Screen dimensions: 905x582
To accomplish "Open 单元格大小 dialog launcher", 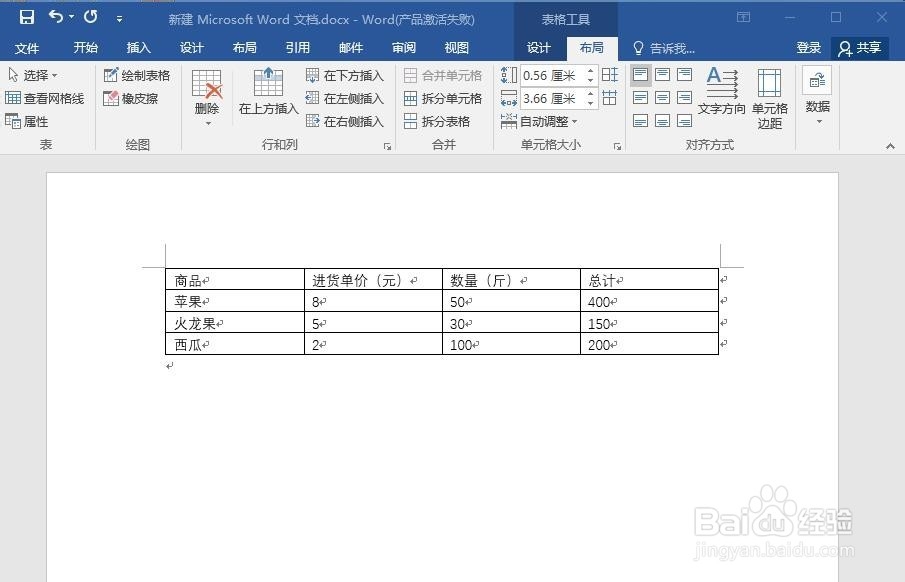I will (617, 147).
